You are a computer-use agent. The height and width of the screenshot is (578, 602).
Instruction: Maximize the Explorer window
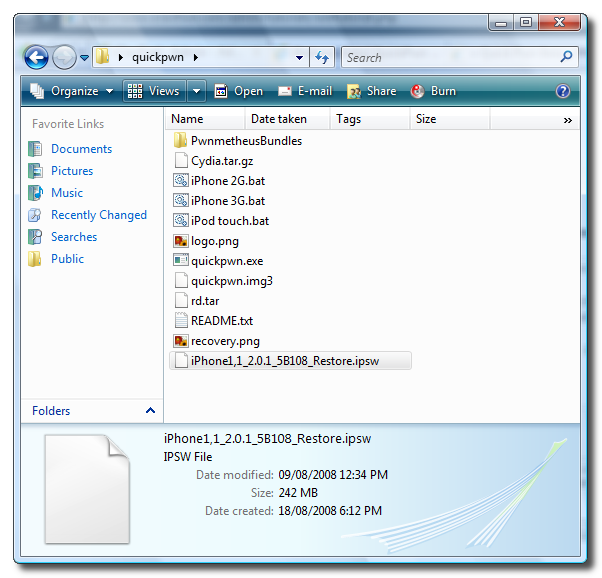[x=526, y=22]
